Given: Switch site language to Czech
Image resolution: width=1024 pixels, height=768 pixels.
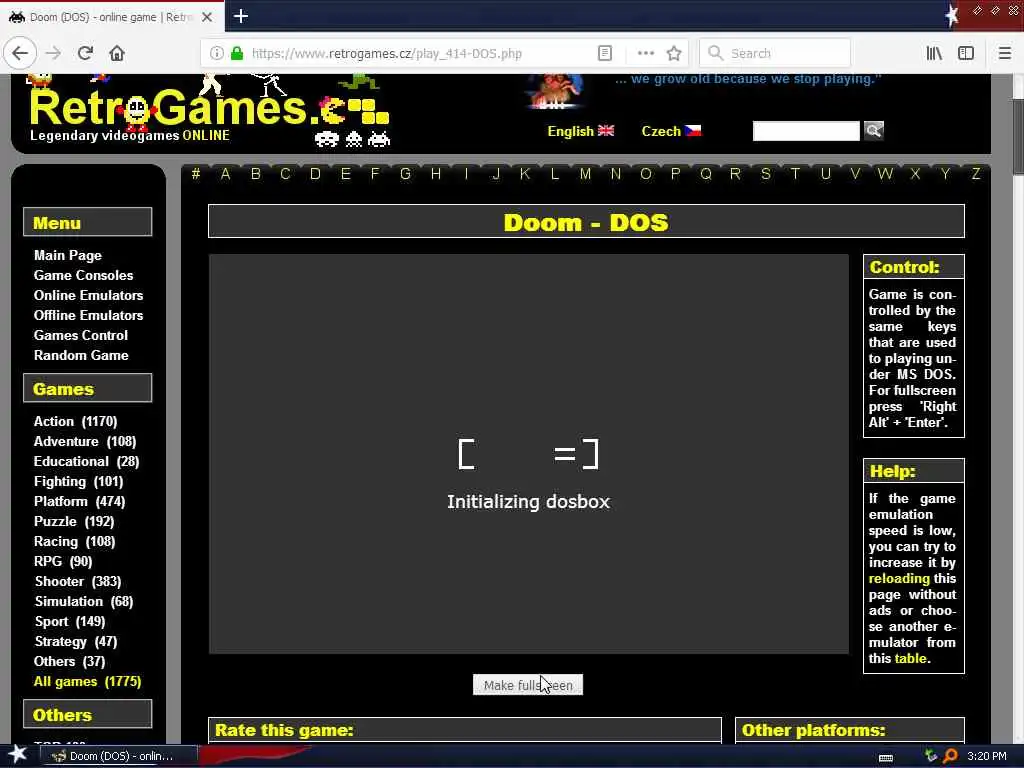Looking at the screenshot, I should tap(671, 131).
